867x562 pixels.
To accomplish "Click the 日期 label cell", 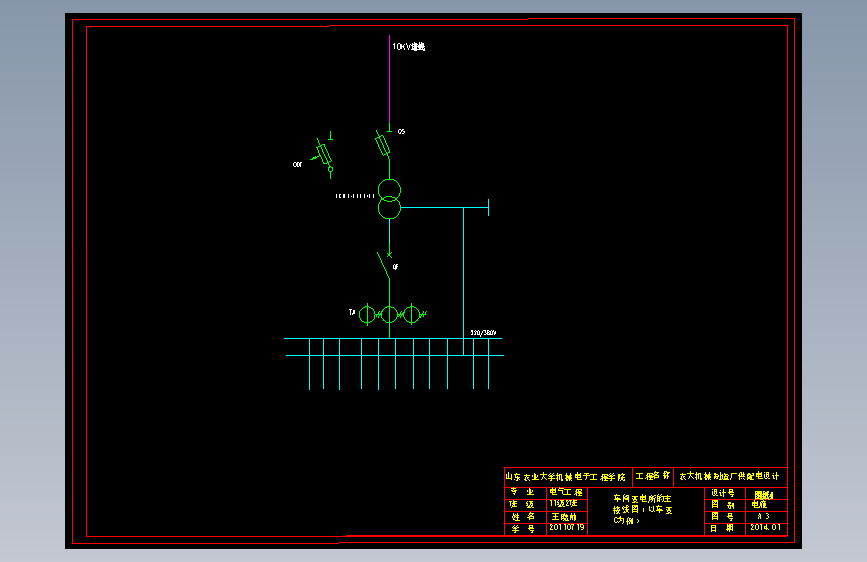I will click(x=724, y=528).
